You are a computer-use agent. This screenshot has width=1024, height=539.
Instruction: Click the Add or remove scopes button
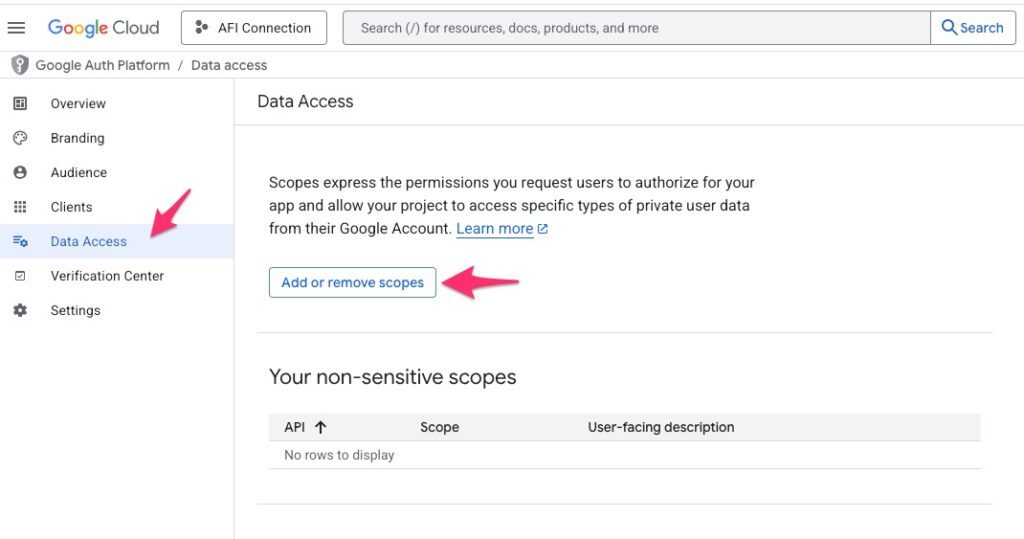[x=352, y=283]
